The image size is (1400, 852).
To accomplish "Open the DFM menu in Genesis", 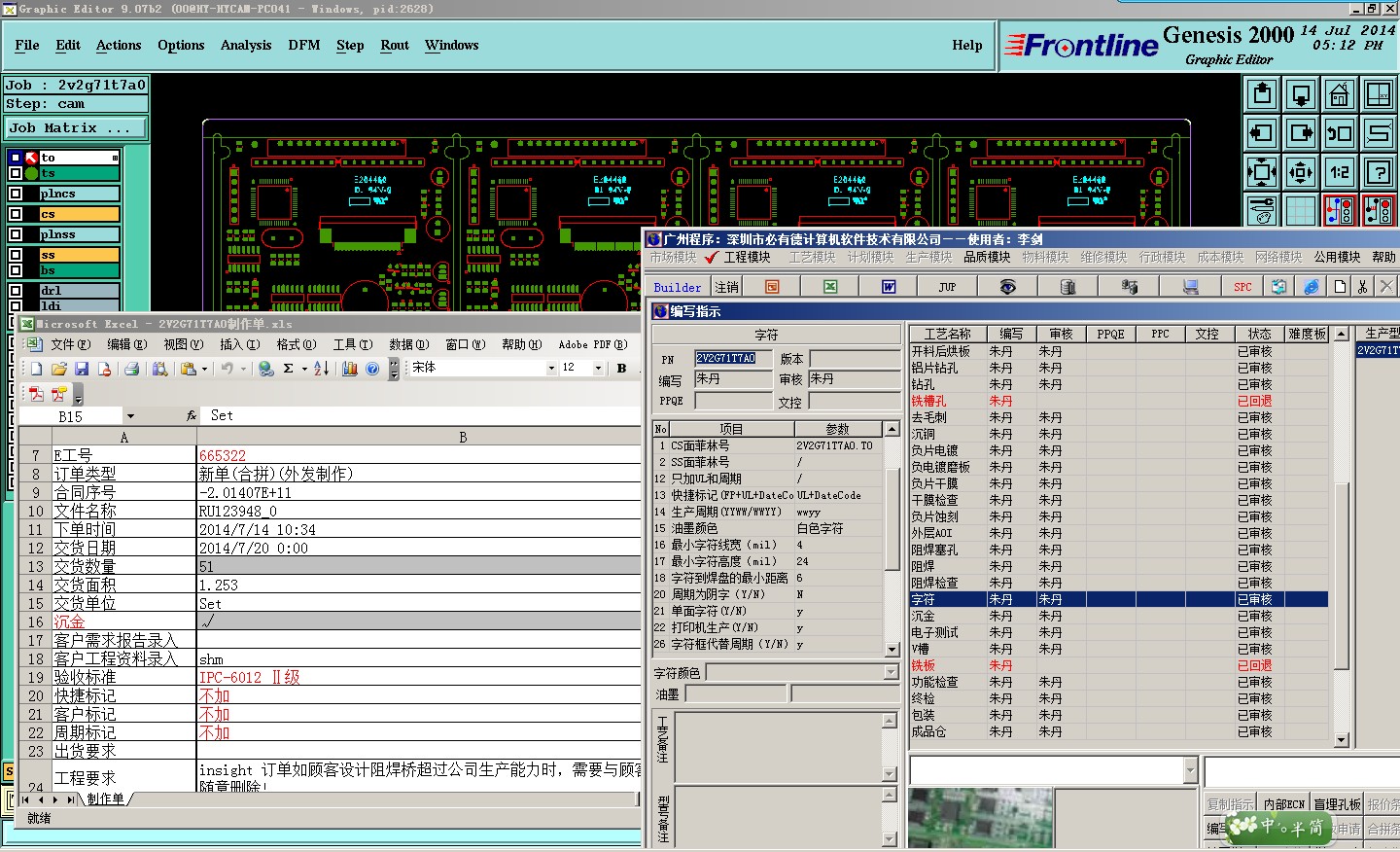I will 304,45.
